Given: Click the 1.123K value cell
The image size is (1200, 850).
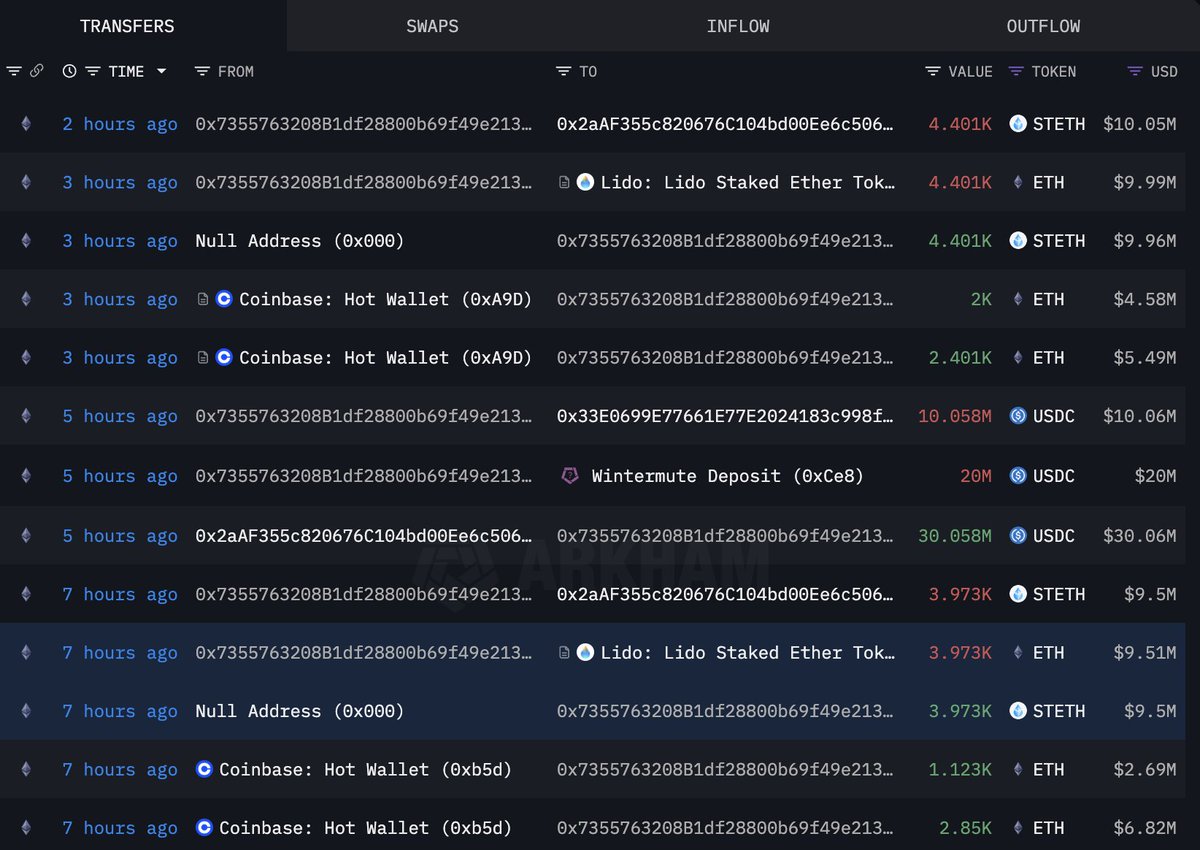Looking at the screenshot, I should 960,770.
